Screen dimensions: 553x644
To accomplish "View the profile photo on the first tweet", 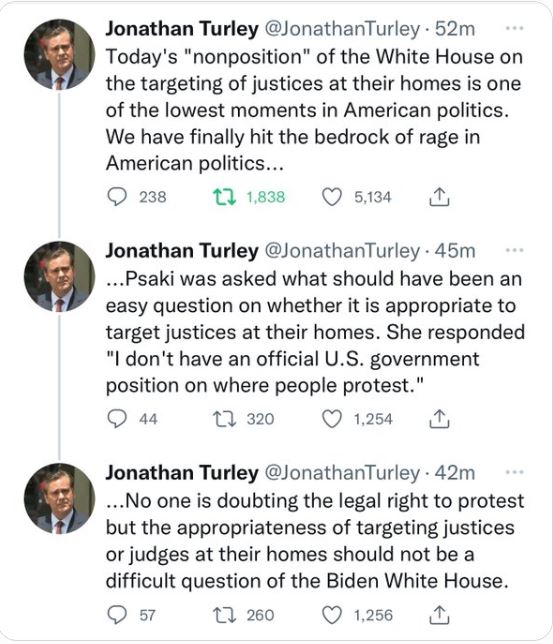I will click(x=60, y=55).
